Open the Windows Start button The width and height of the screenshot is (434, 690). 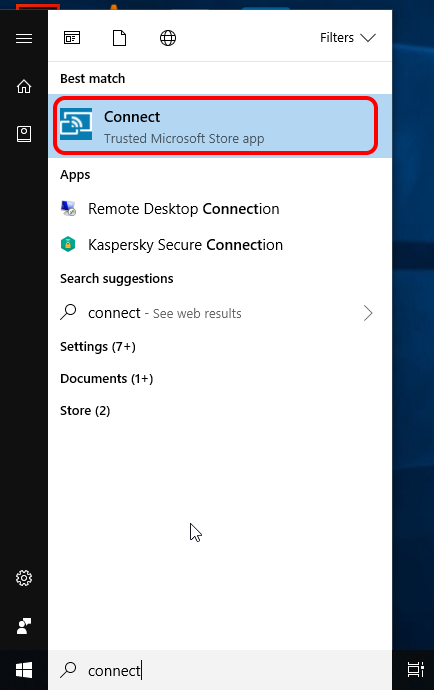[x=24, y=670]
